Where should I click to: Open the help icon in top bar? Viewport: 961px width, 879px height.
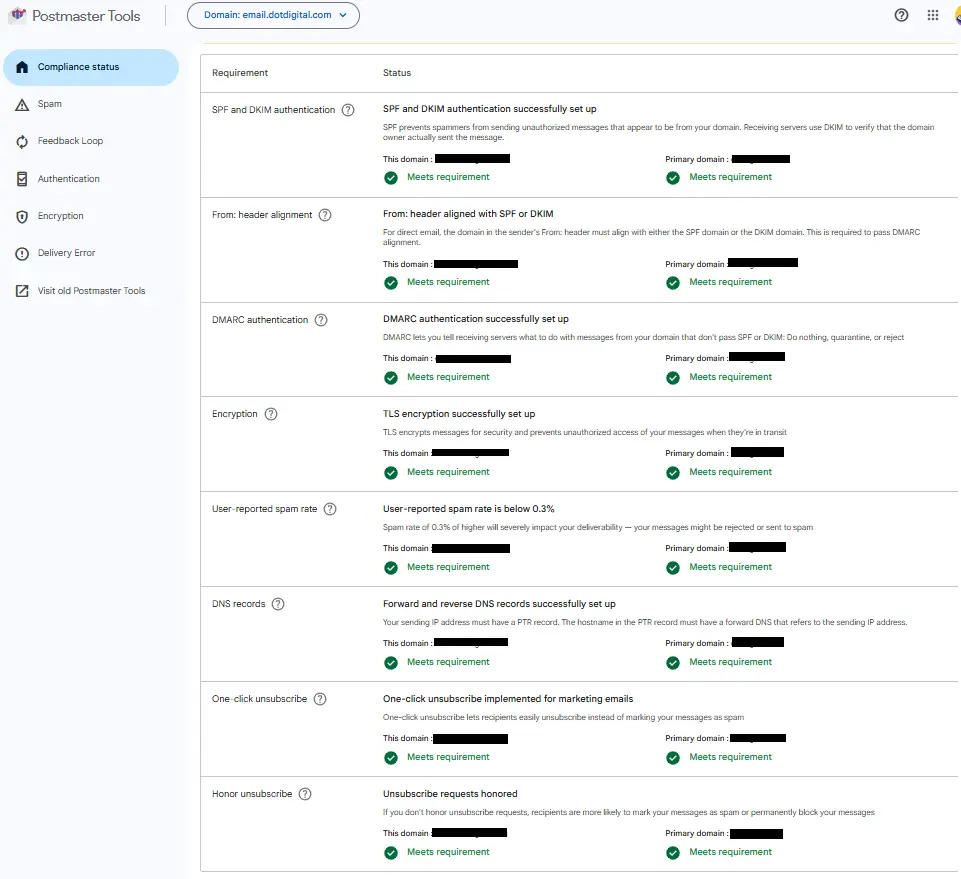click(901, 15)
